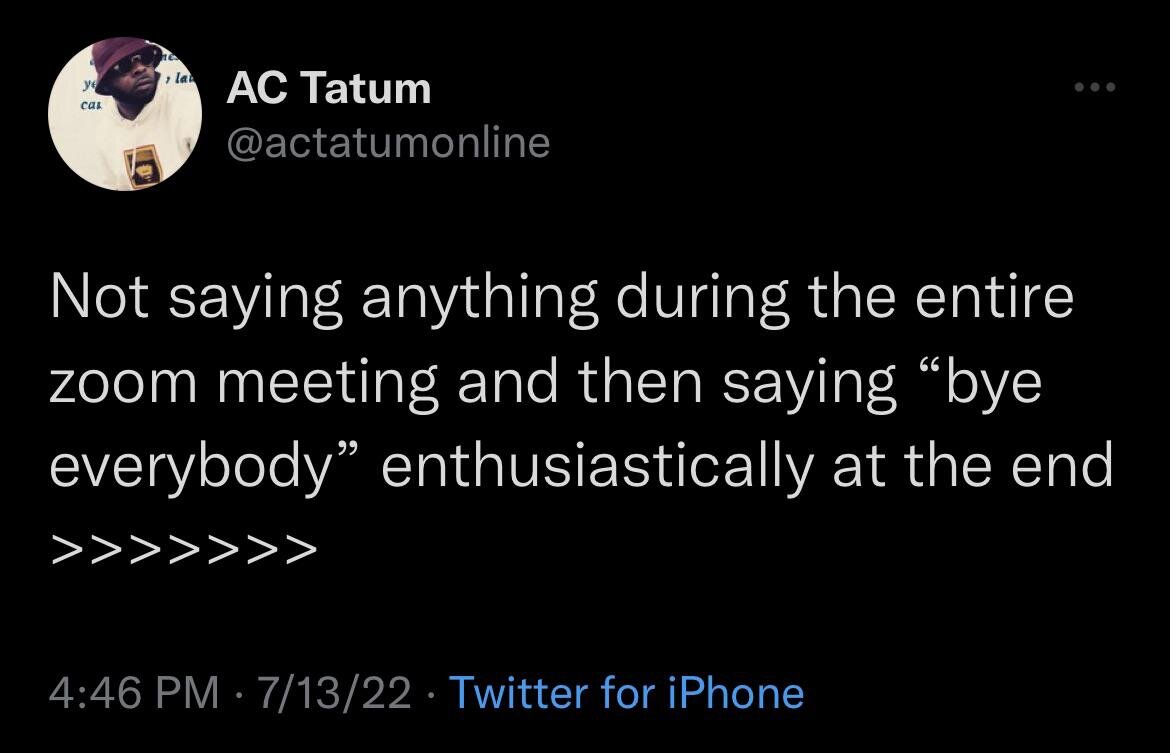Click the word "everybody" in the tweet

coord(191,466)
